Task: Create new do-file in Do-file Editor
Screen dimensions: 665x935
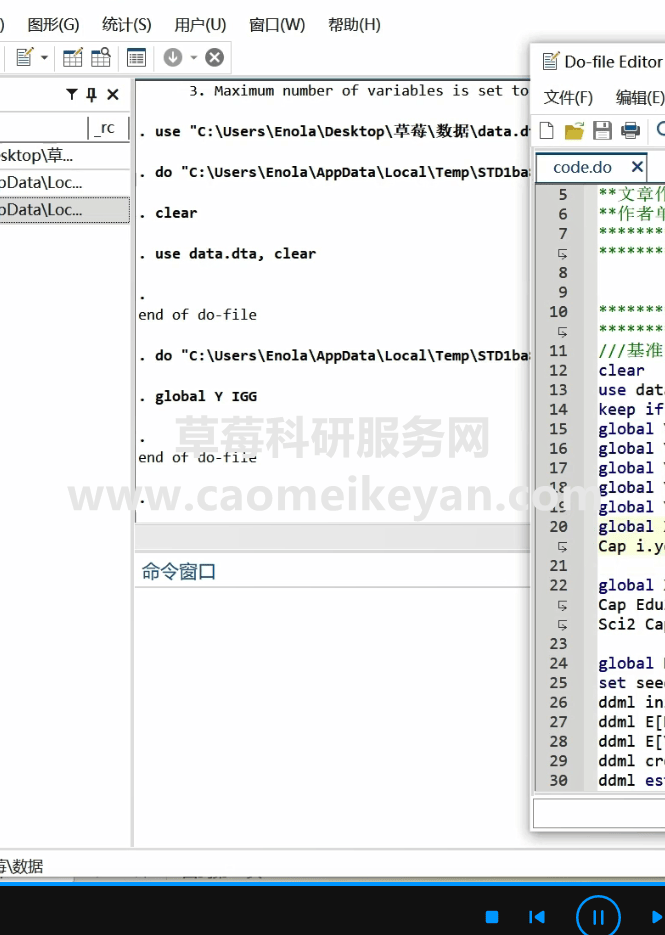Action: 546,130
